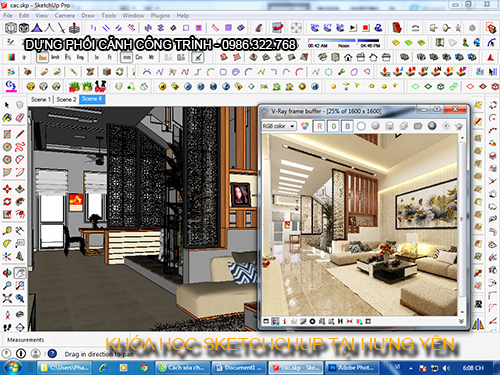Choose the Rotate tool

click(7, 202)
